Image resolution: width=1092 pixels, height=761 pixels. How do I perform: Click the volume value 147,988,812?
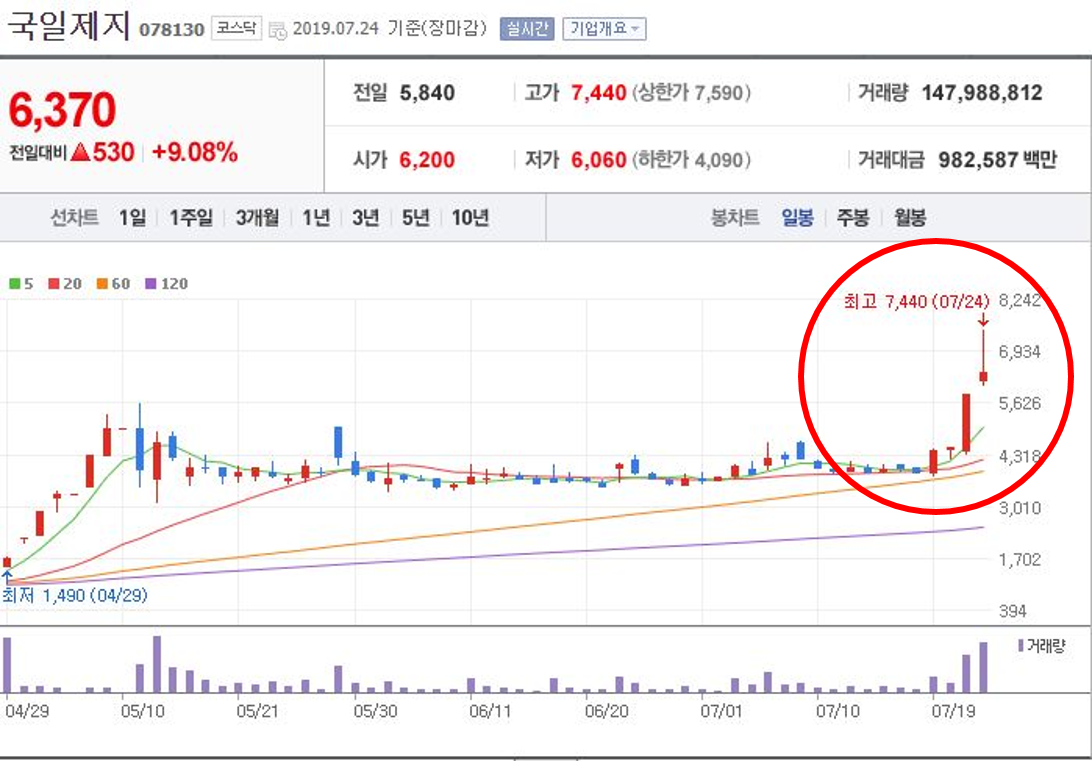click(x=982, y=93)
